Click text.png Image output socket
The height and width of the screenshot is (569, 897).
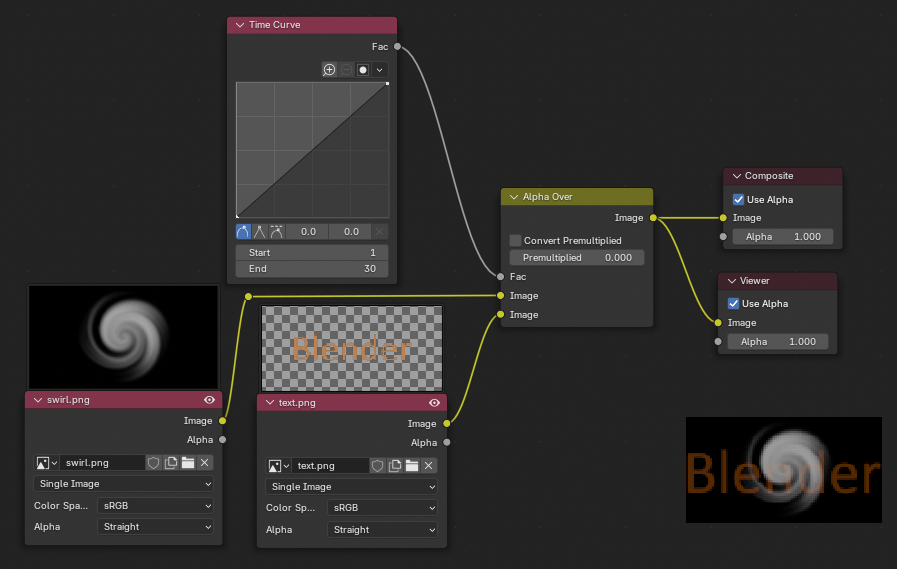tap(447, 424)
